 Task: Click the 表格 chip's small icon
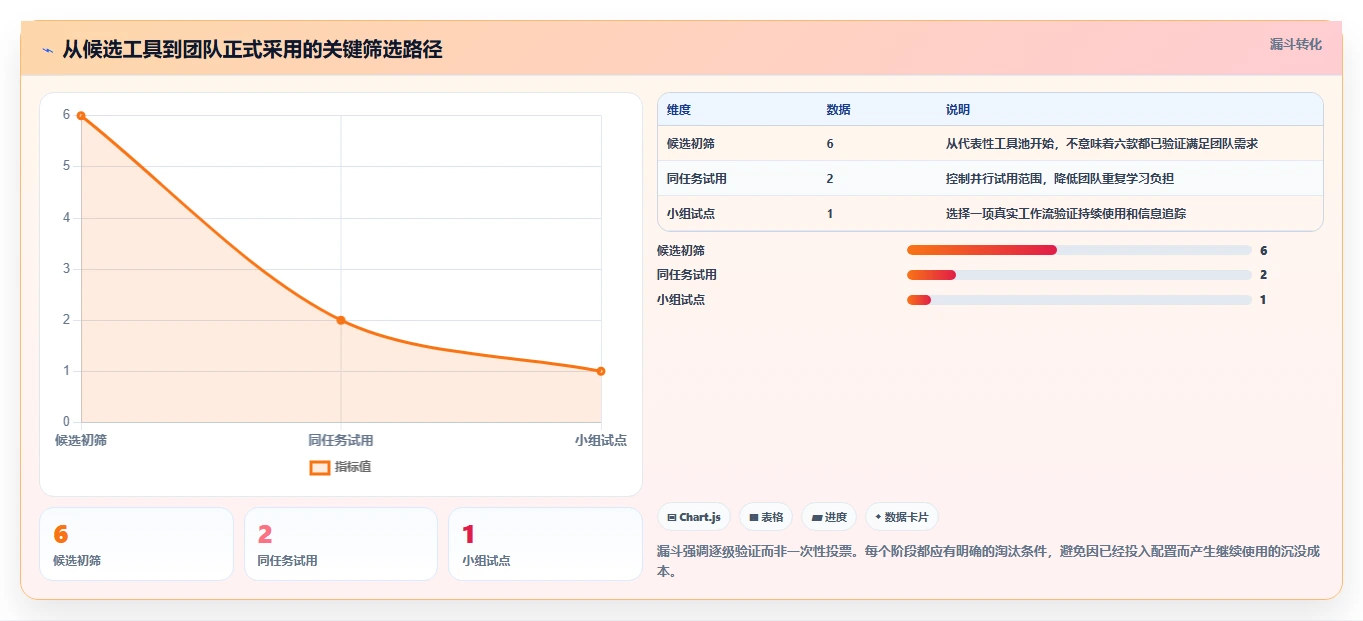754,518
